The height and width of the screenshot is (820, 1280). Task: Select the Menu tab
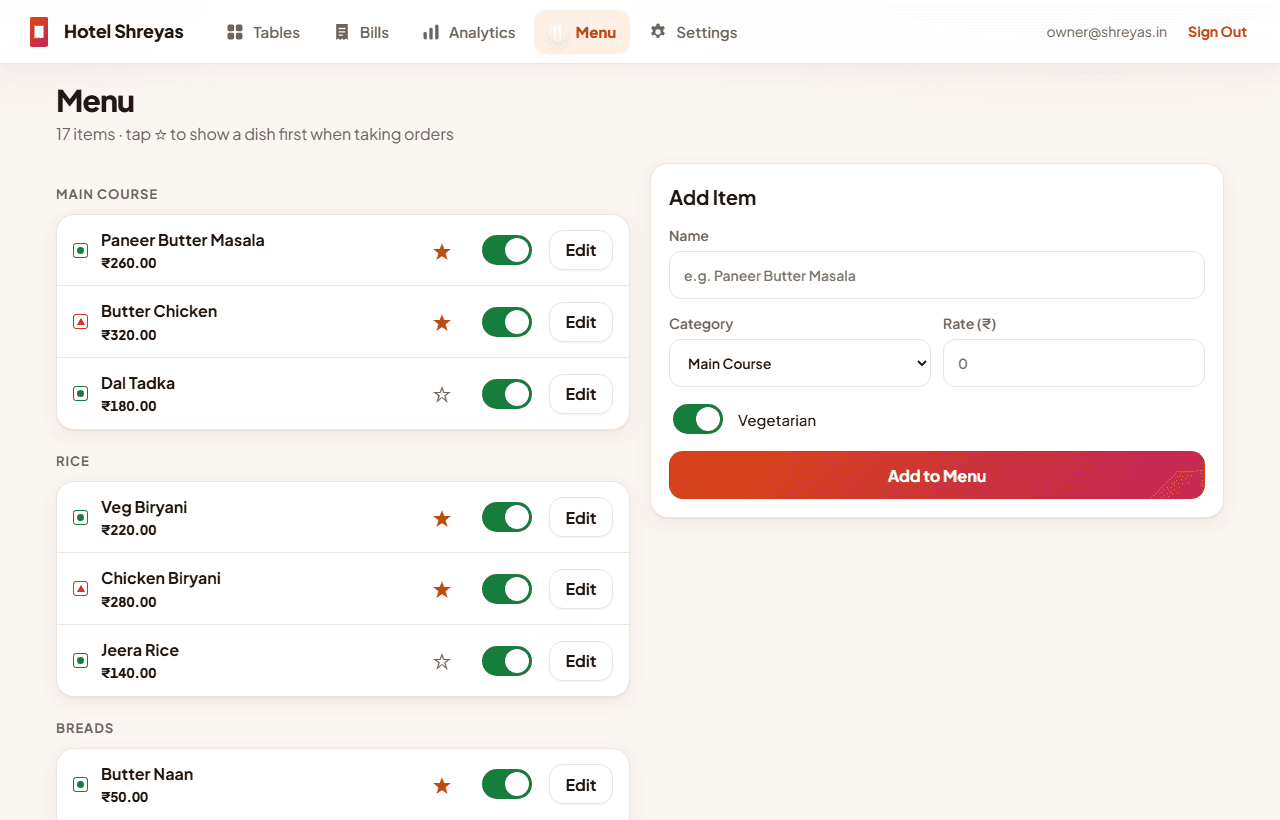click(582, 32)
